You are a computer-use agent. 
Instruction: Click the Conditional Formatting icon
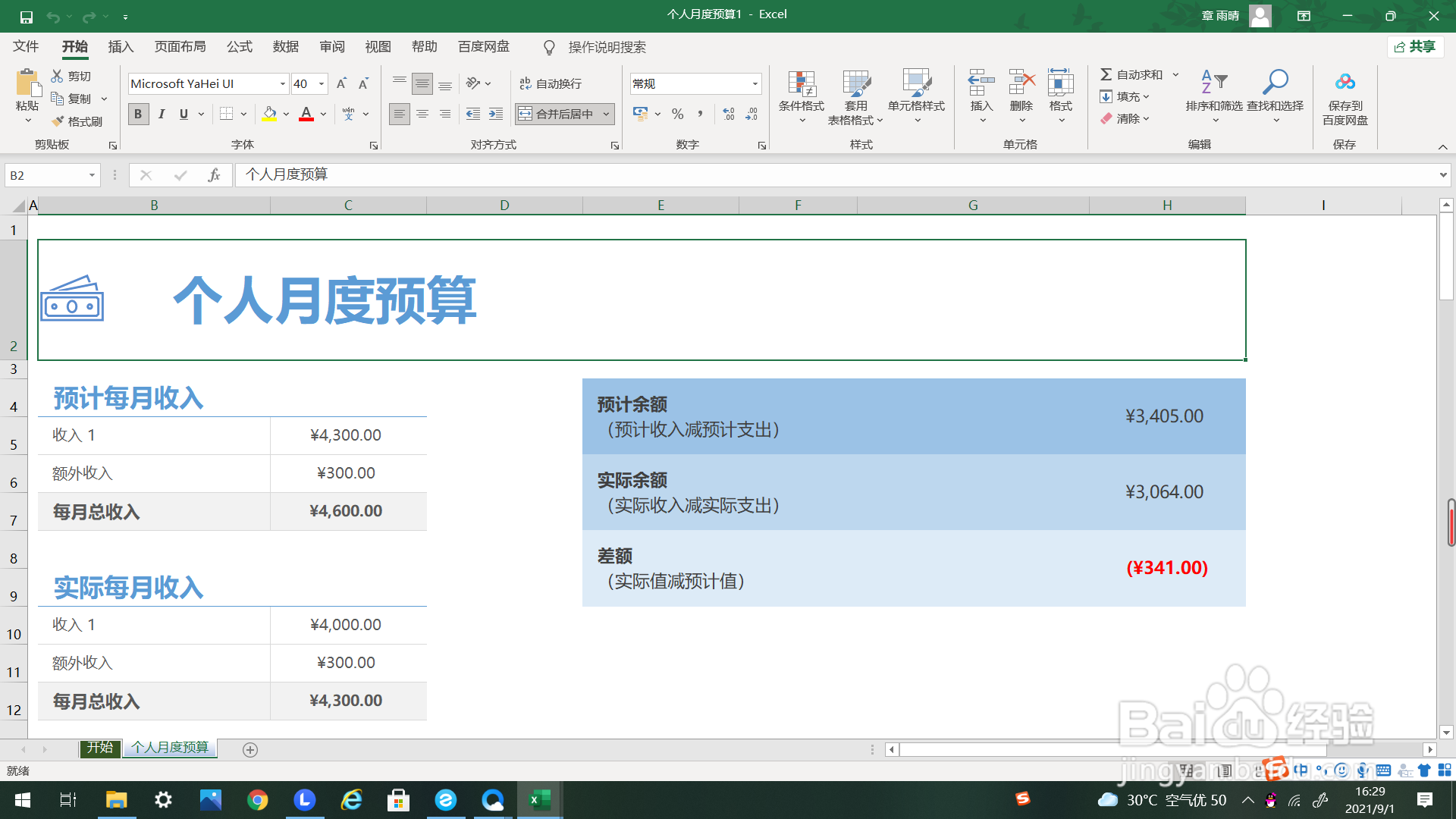[x=801, y=85]
